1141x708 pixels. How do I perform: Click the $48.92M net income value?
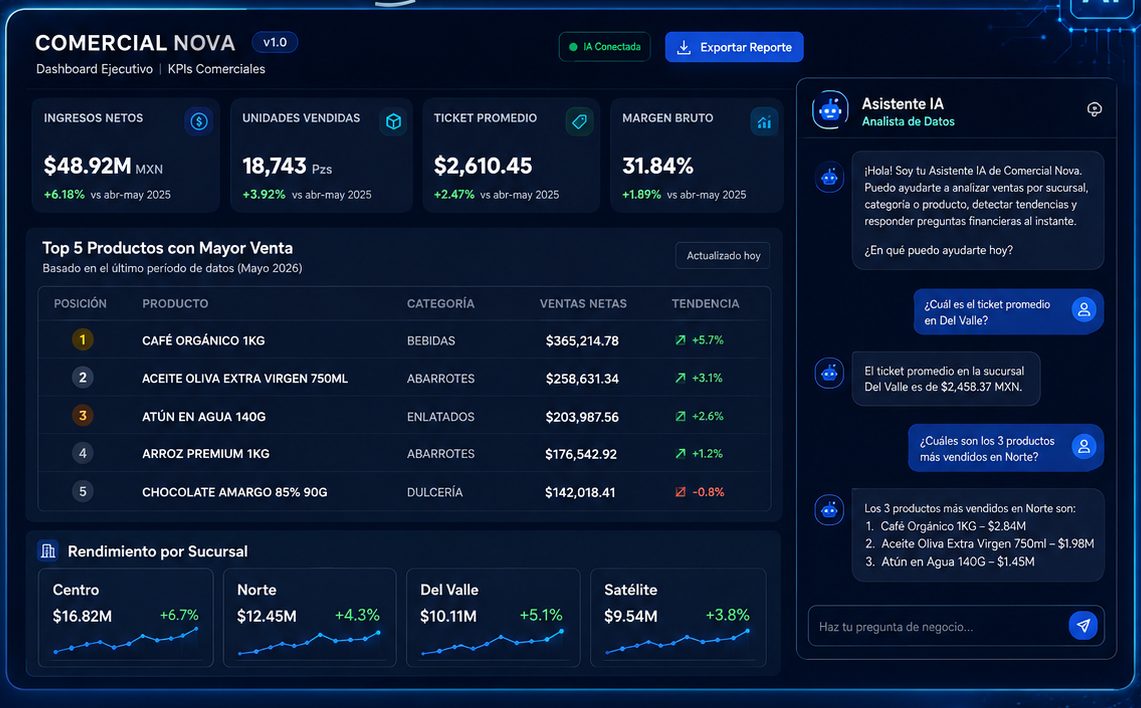pos(87,166)
